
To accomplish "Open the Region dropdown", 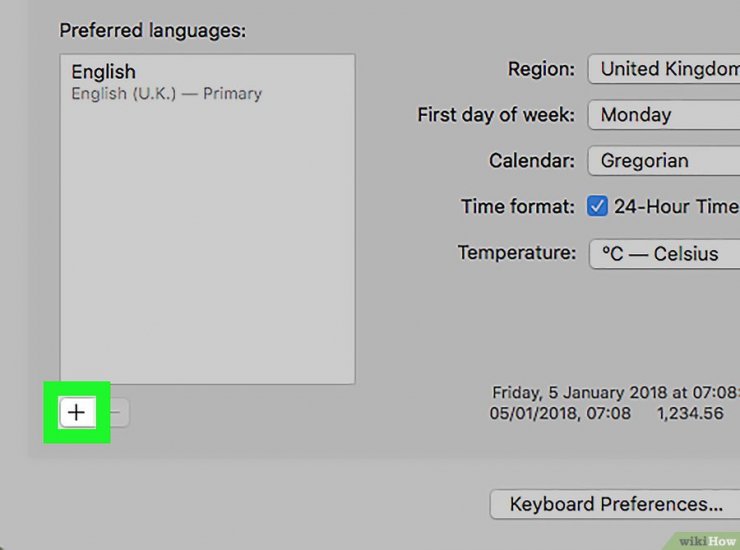I will pyautogui.click(x=664, y=69).
